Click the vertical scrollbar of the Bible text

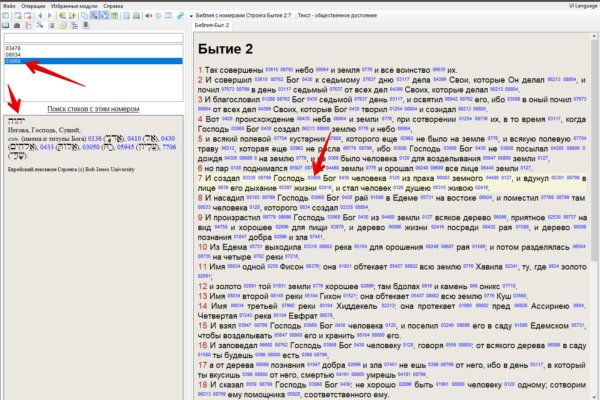pos(594,200)
